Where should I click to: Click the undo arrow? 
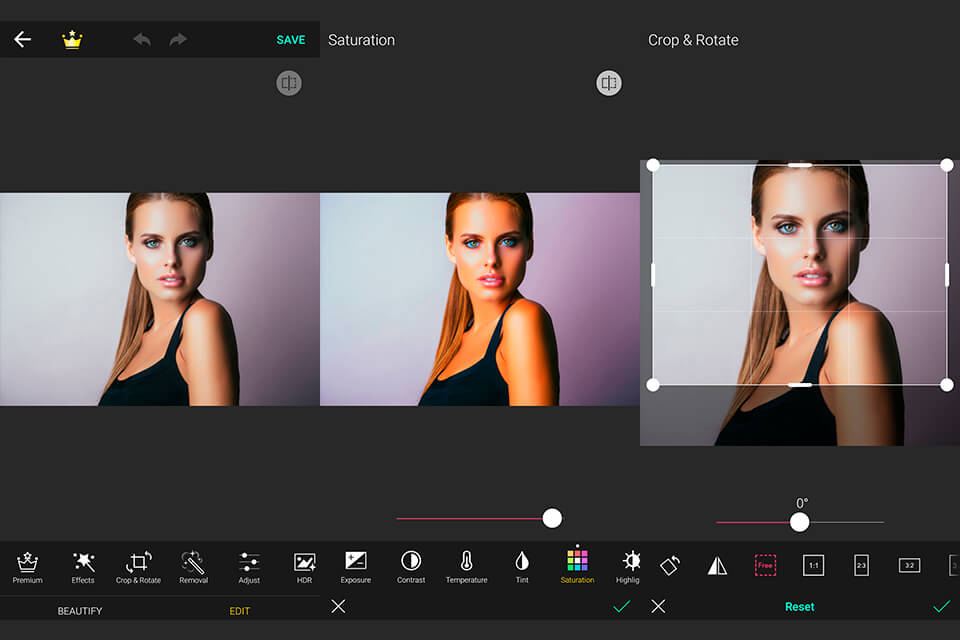click(142, 40)
